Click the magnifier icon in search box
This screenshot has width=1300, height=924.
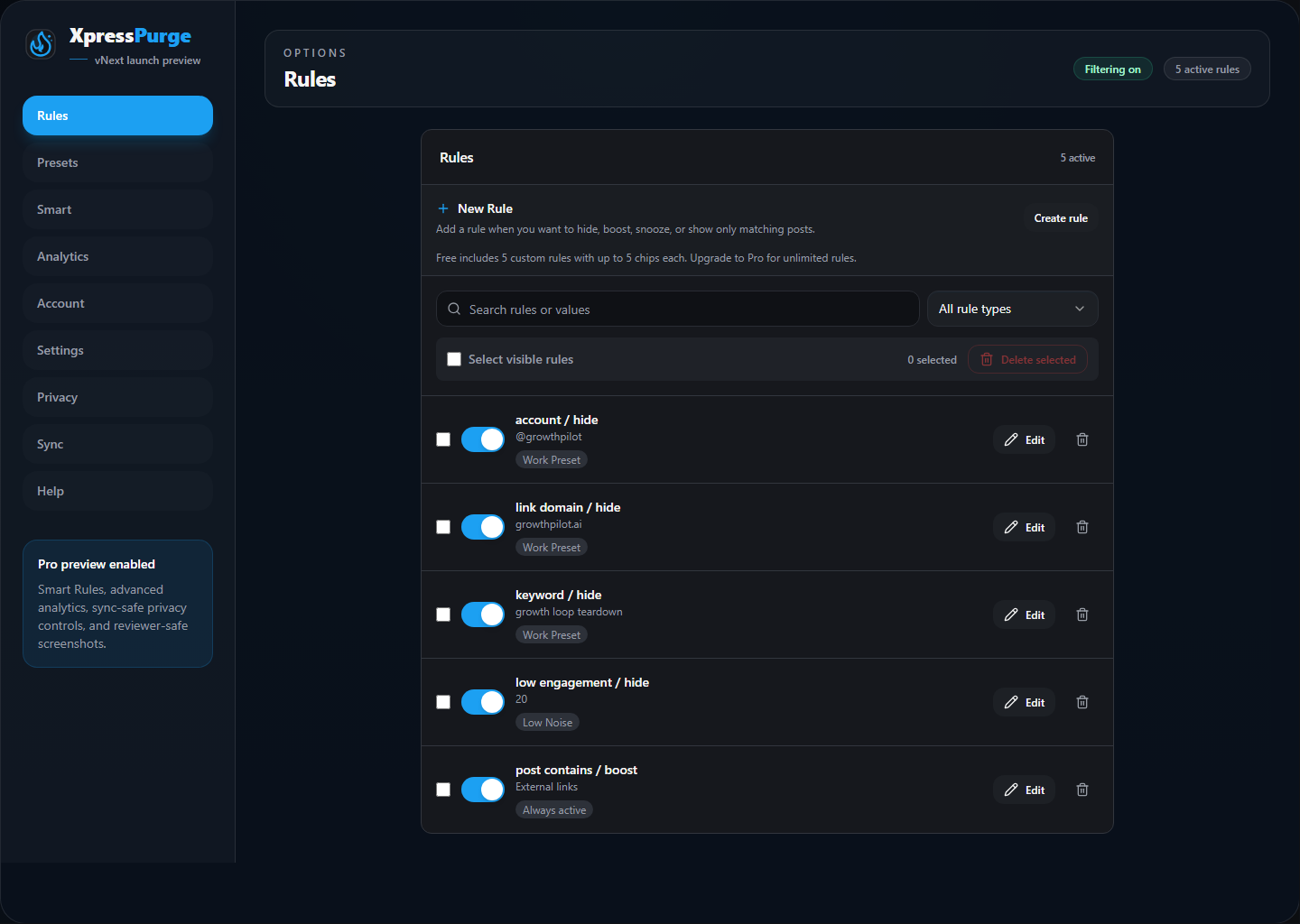[454, 309]
